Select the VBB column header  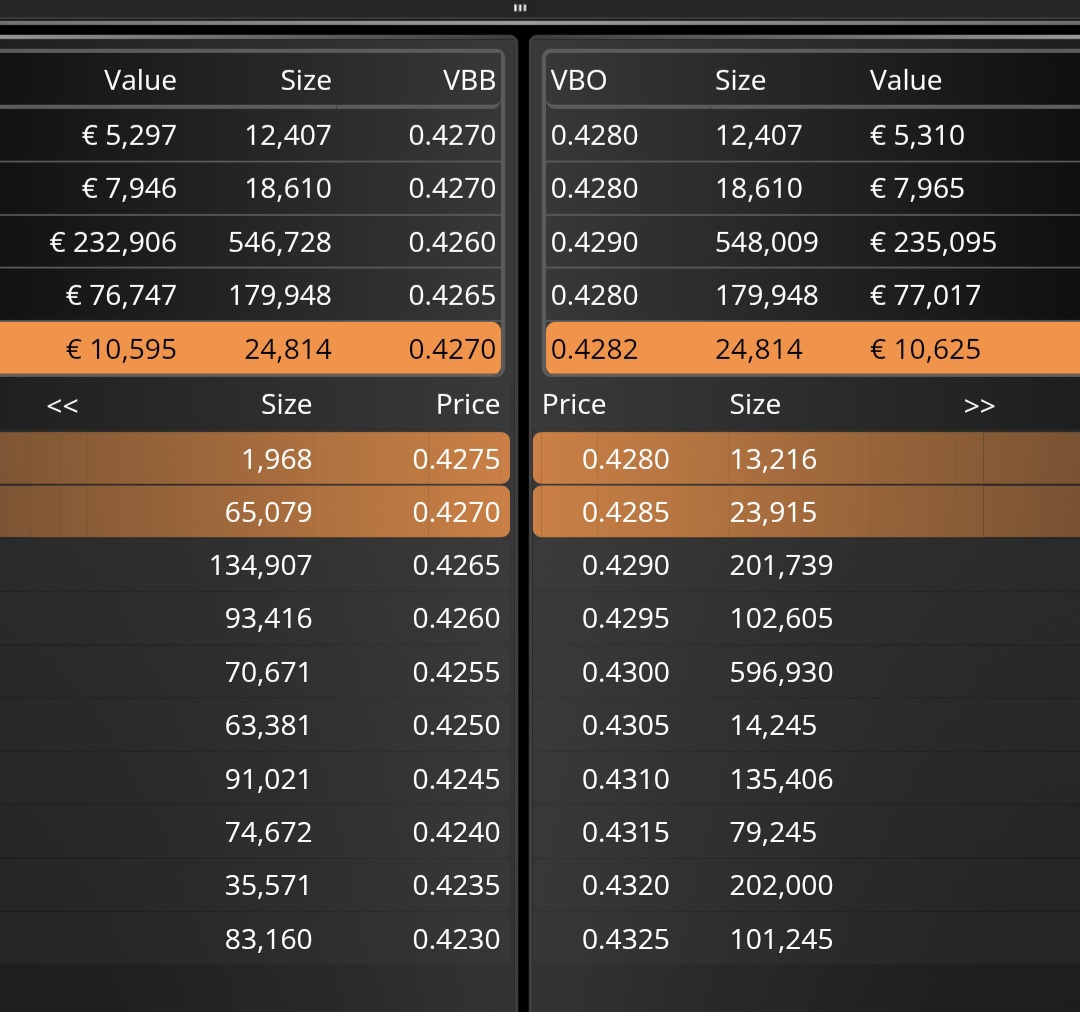(x=469, y=81)
